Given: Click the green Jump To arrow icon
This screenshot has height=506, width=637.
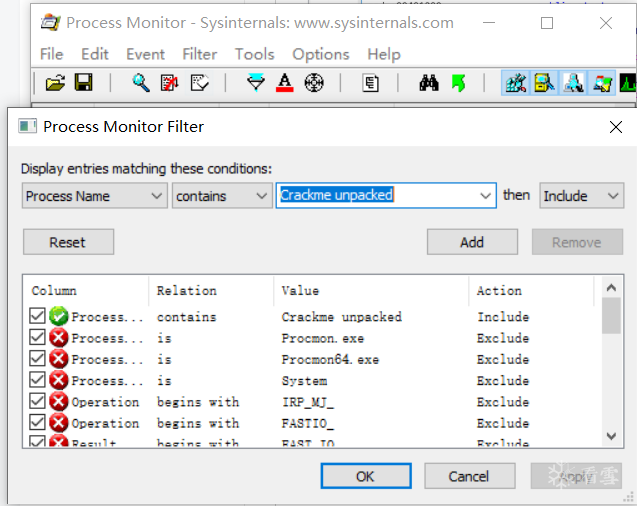Looking at the screenshot, I should click(x=458, y=83).
